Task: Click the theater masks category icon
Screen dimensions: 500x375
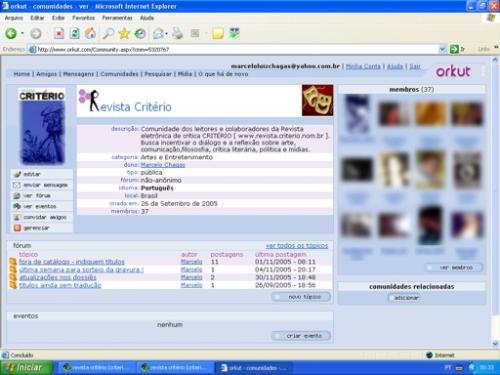Action: click(317, 100)
